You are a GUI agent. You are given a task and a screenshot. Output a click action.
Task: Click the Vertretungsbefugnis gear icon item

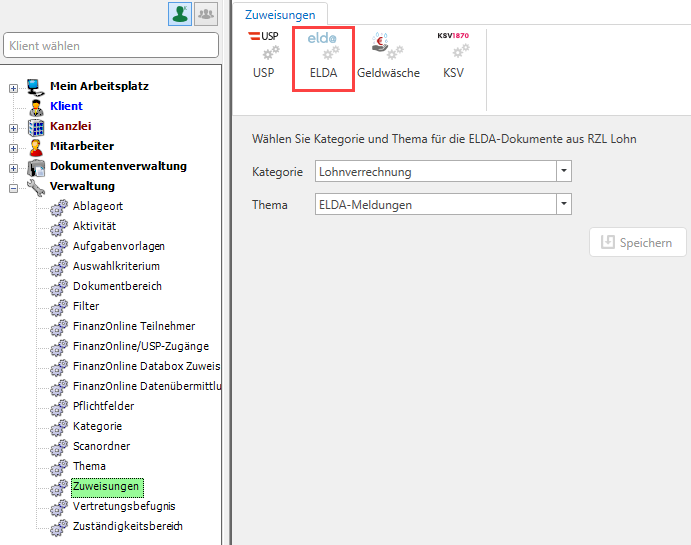point(123,506)
